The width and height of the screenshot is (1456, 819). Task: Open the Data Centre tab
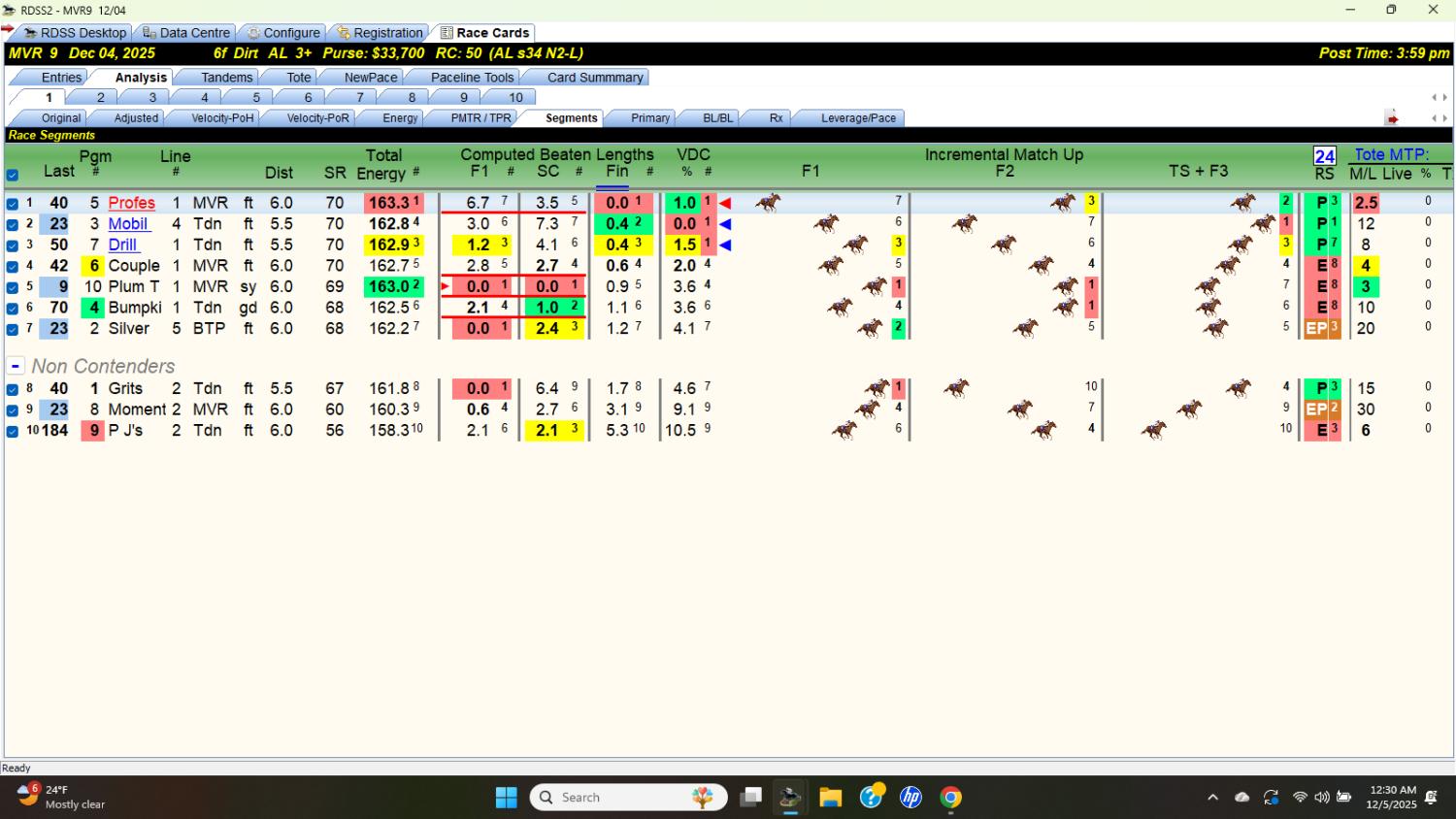[186, 33]
